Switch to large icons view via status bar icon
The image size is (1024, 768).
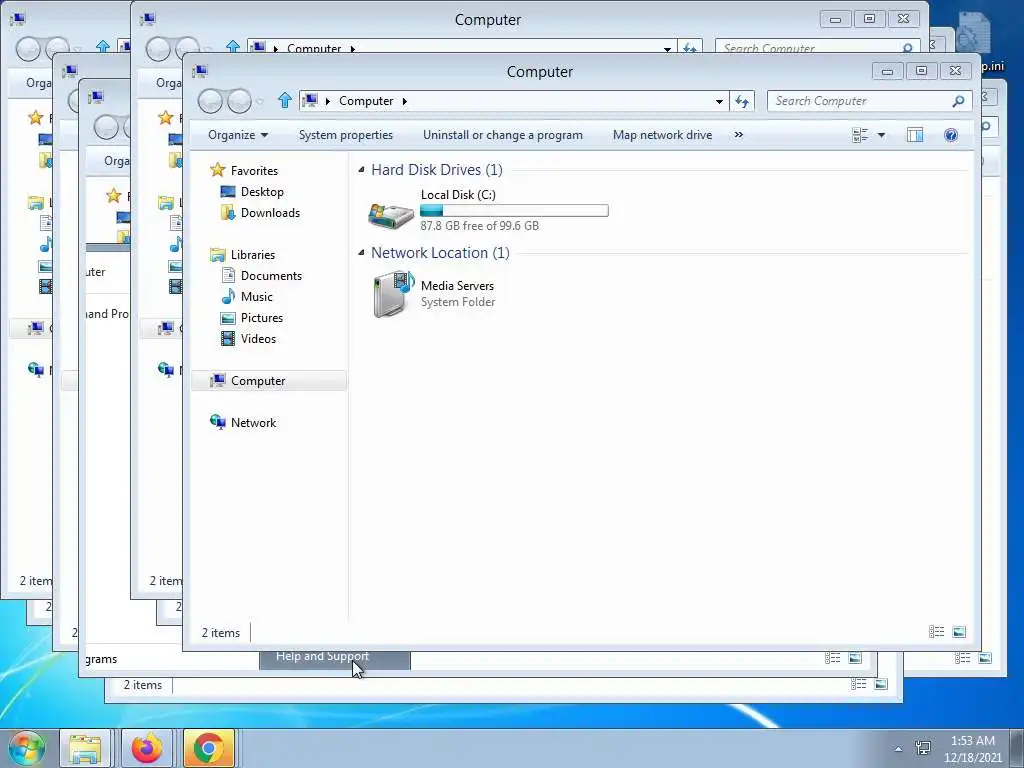[x=959, y=632]
